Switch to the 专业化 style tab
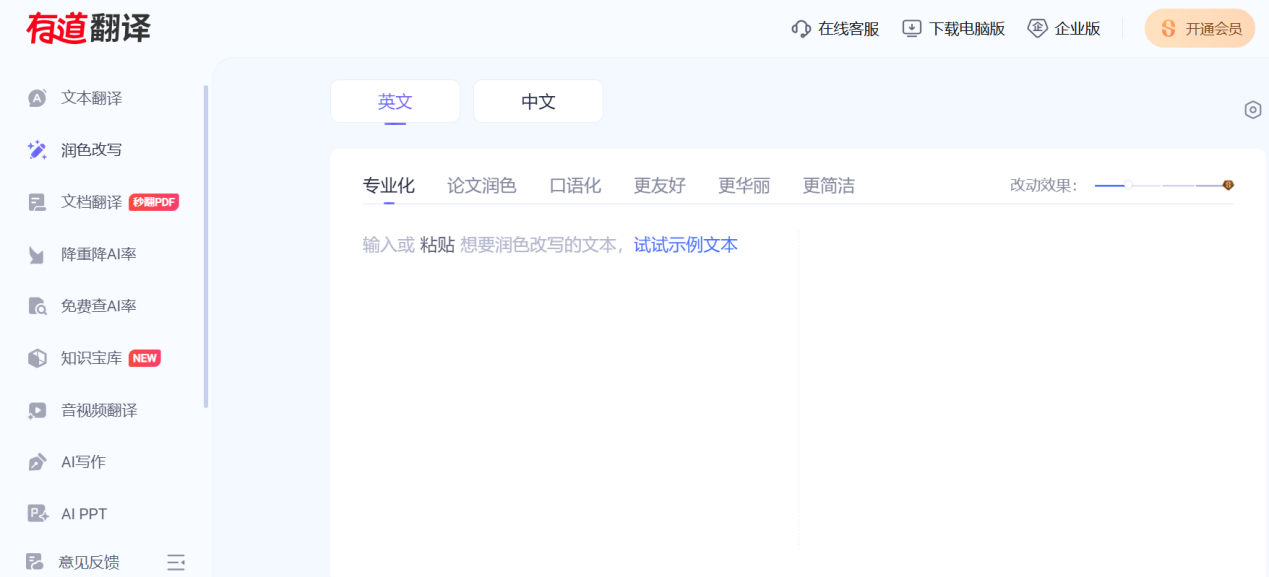1269x577 pixels. [x=389, y=185]
